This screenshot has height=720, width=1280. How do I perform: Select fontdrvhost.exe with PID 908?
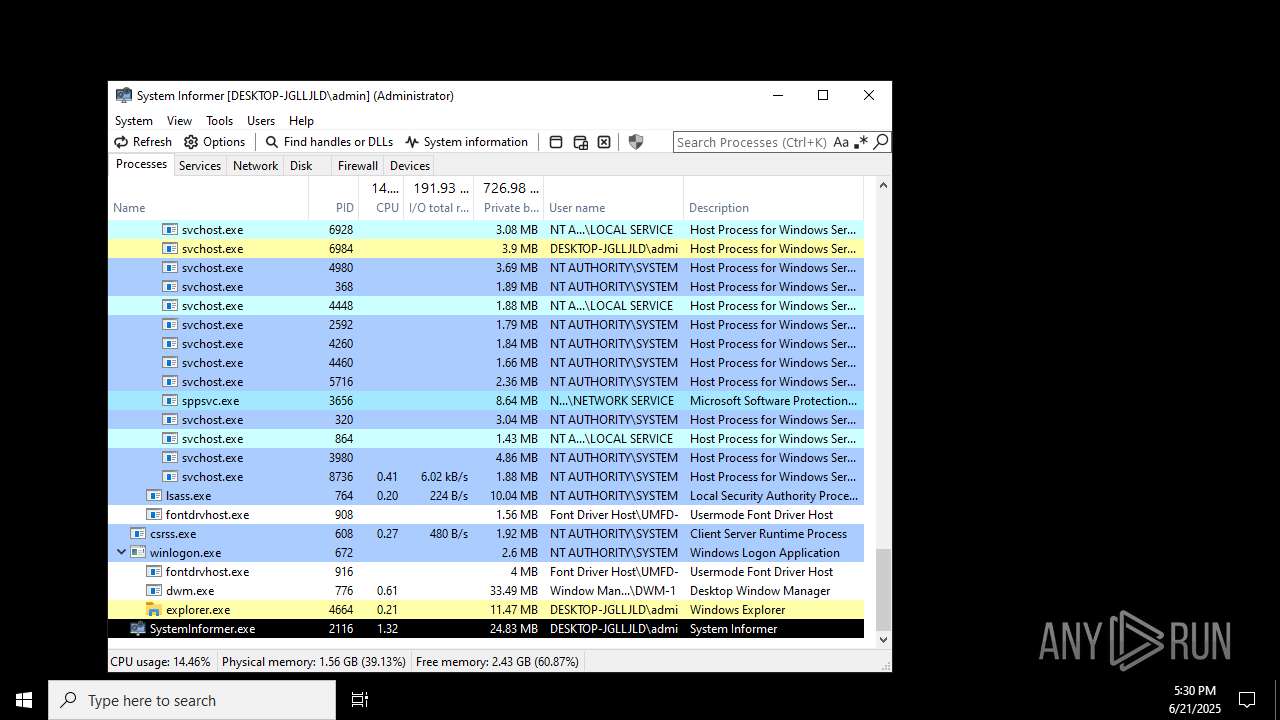tap(486, 515)
